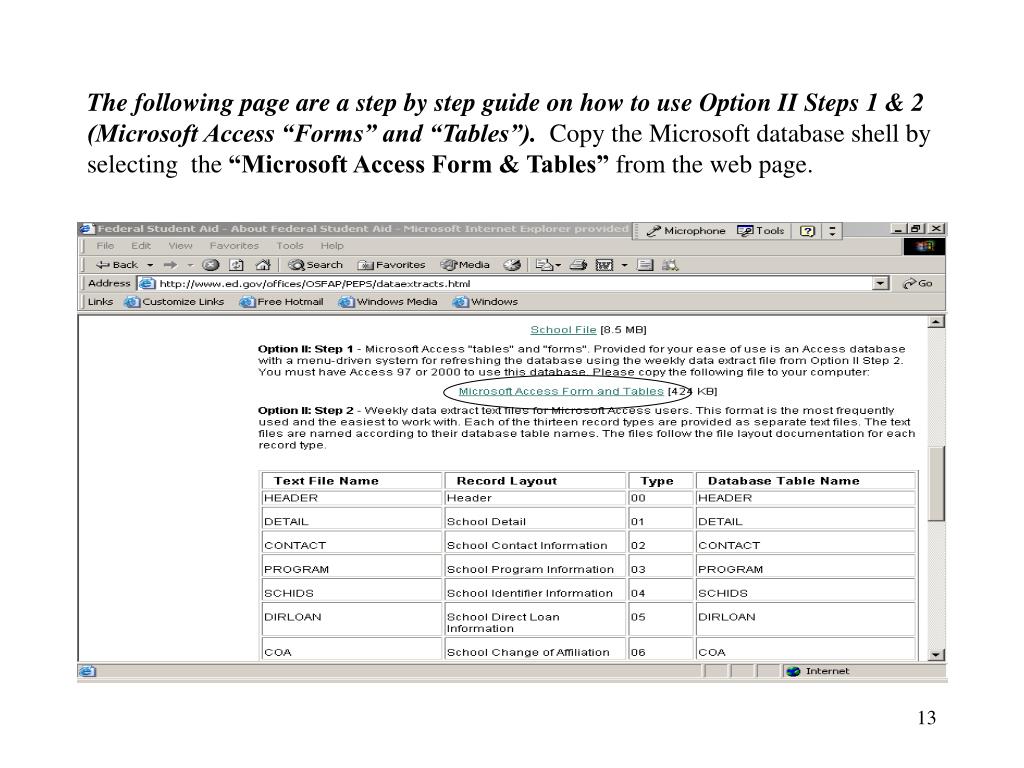This screenshot has width=1024, height=768.
Task: Open the Free Hotmail links-bar shortcut
Action: pos(281,302)
